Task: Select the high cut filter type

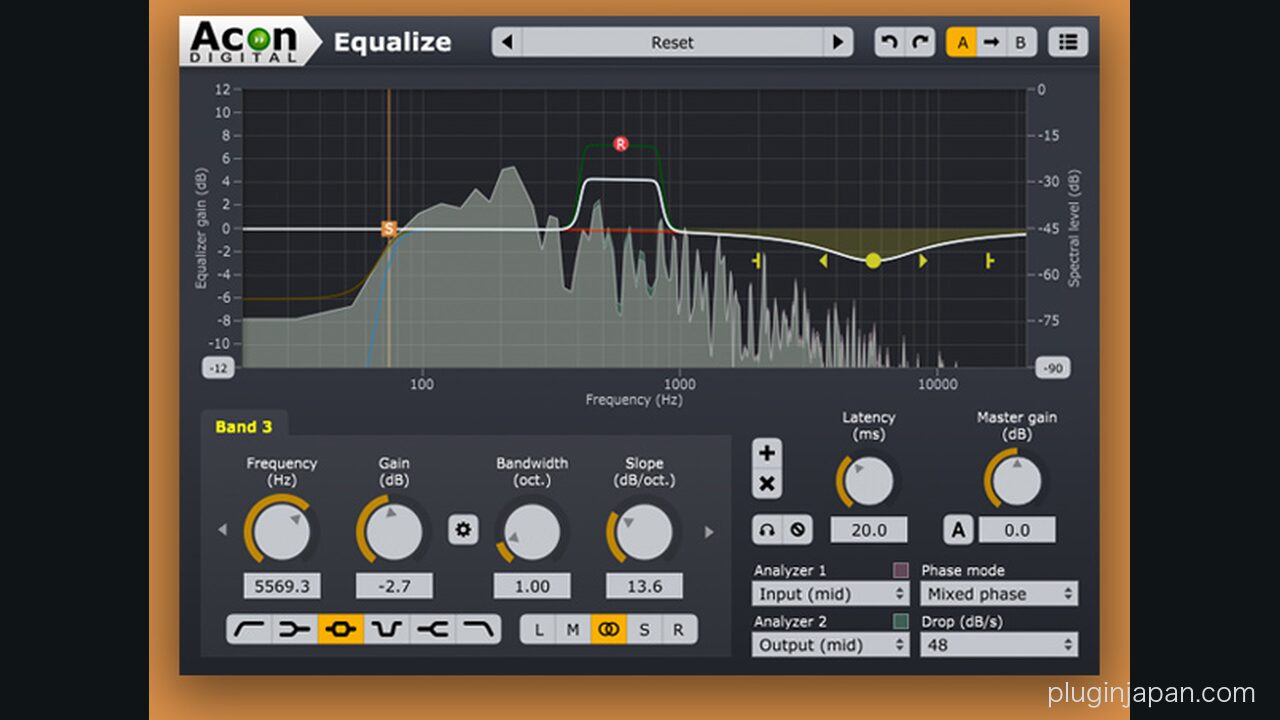Action: [478, 629]
